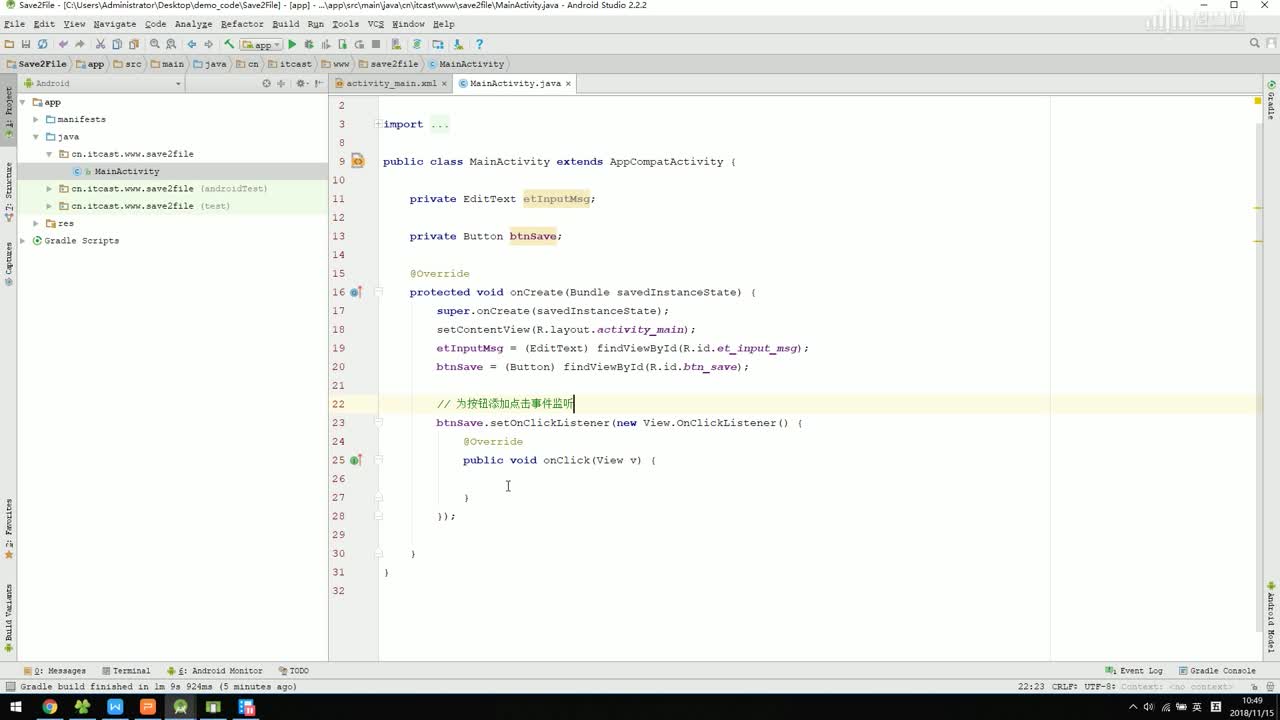Sync project with Gradle files icon

[416, 44]
